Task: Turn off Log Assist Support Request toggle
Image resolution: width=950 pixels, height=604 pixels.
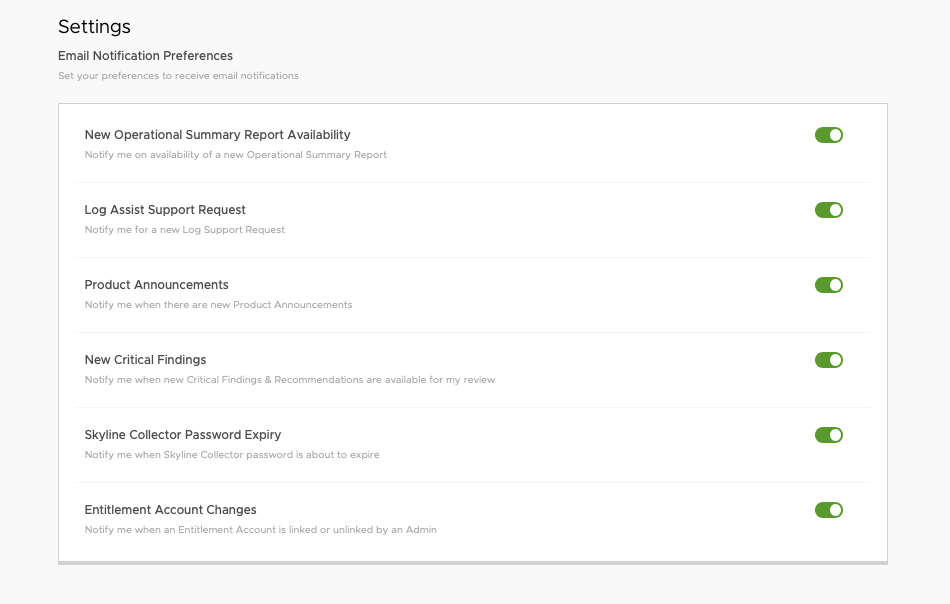Action: click(828, 210)
